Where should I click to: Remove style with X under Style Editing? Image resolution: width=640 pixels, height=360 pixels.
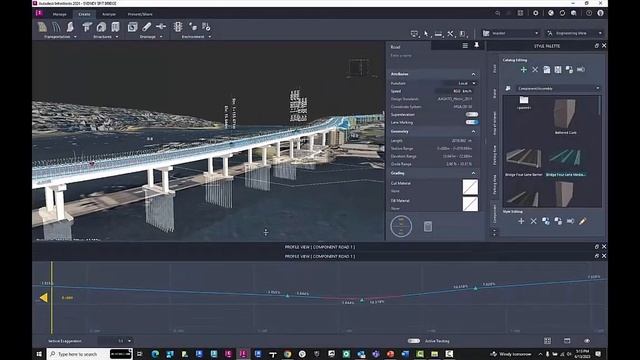(x=533, y=221)
